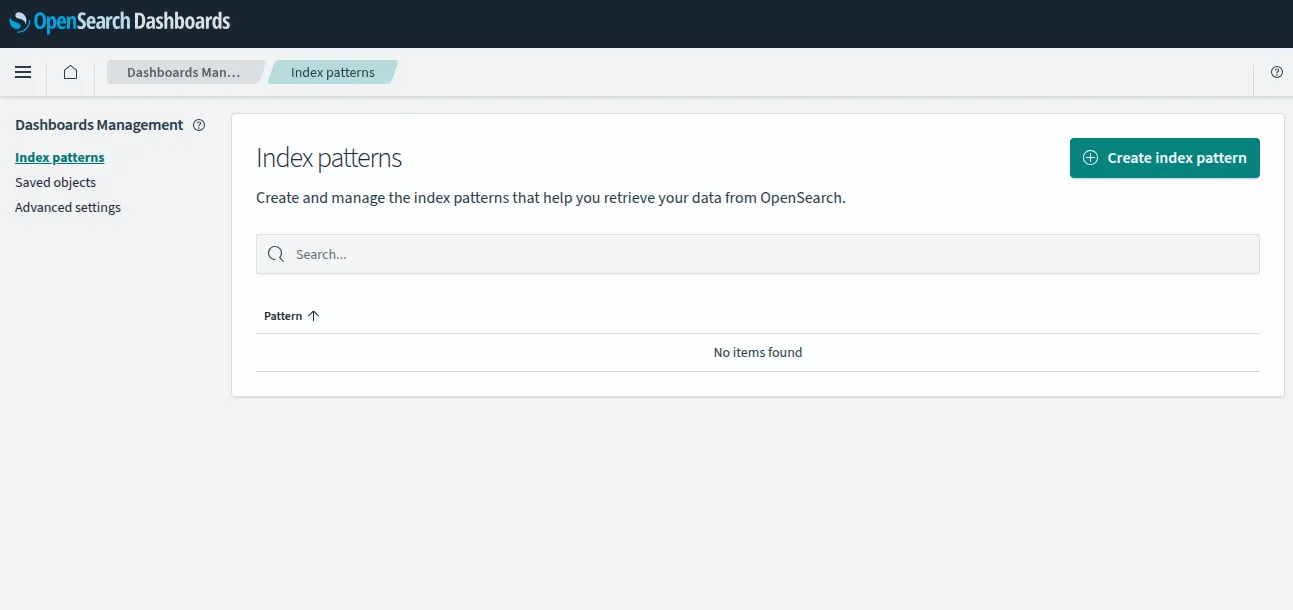The width and height of the screenshot is (1293, 610).
Task: Select Index patterns in the sidebar
Action: point(60,157)
